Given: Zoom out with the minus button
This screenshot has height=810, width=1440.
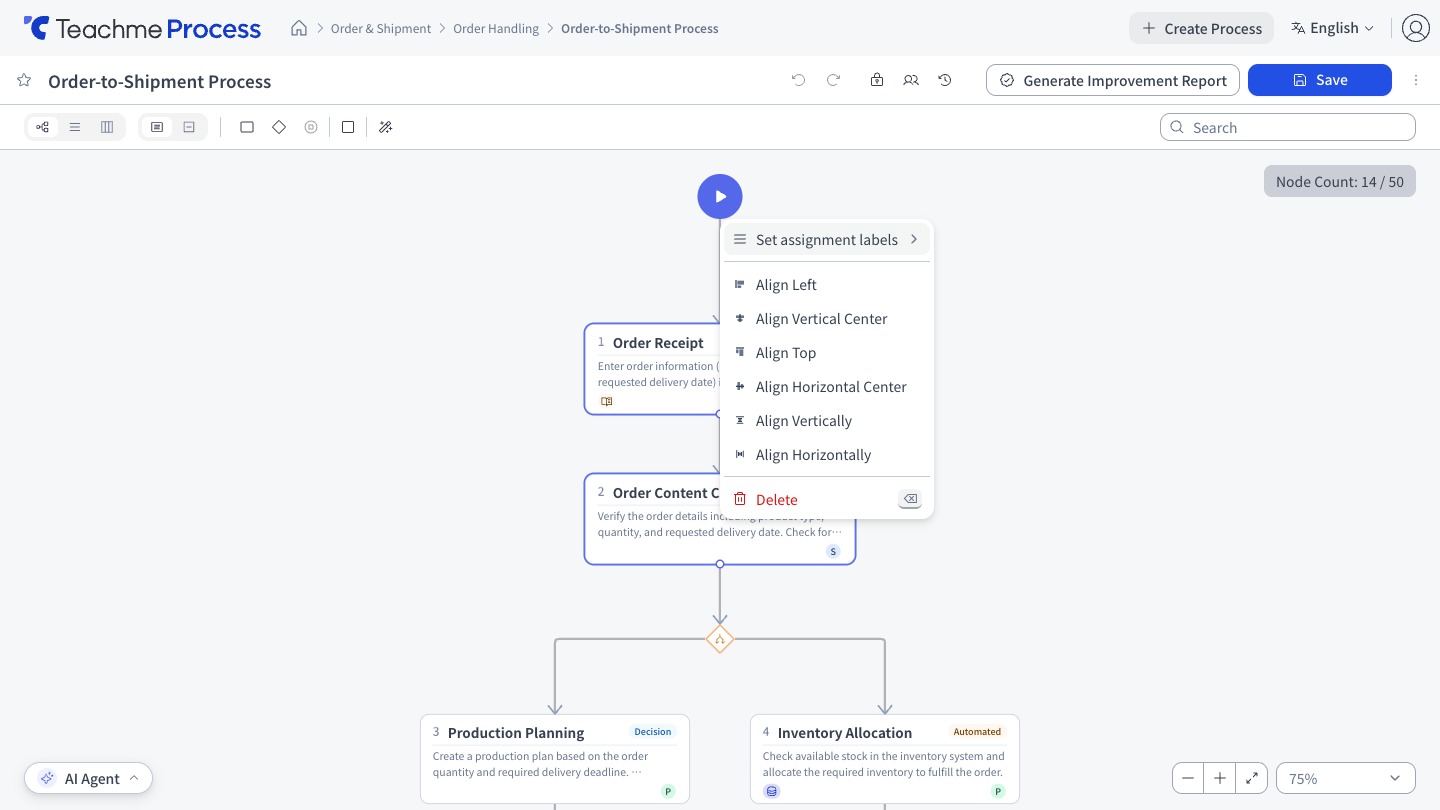Looking at the screenshot, I should click(1188, 778).
